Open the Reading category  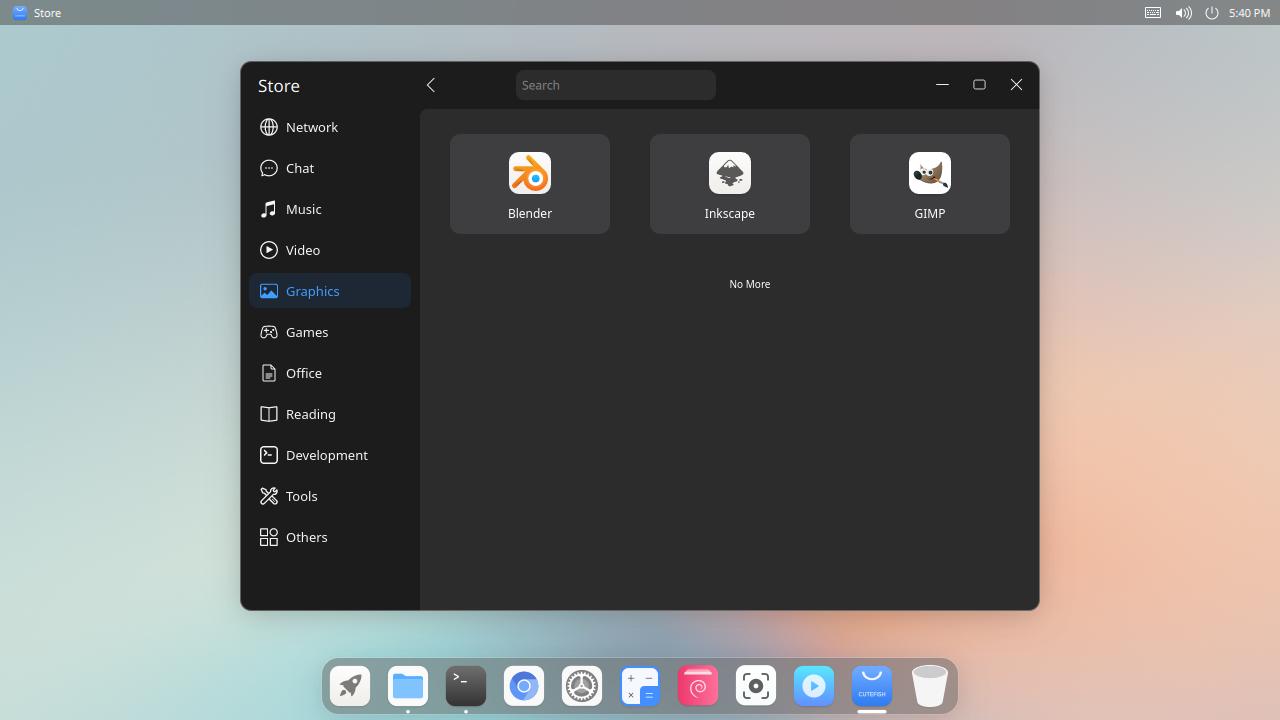(330, 414)
